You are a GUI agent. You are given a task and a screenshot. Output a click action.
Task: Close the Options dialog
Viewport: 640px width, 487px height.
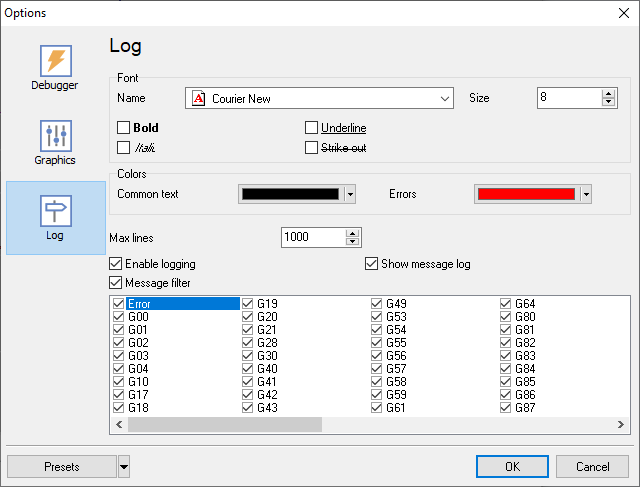[x=624, y=13]
